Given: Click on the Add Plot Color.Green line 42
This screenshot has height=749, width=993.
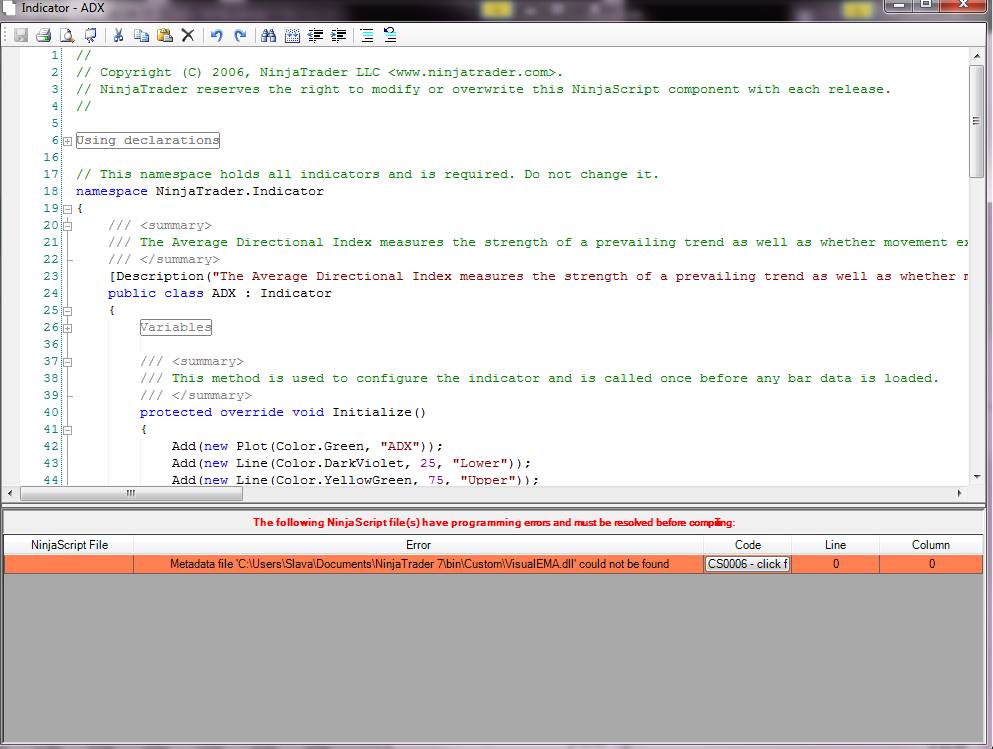Looking at the screenshot, I should [x=307, y=446].
